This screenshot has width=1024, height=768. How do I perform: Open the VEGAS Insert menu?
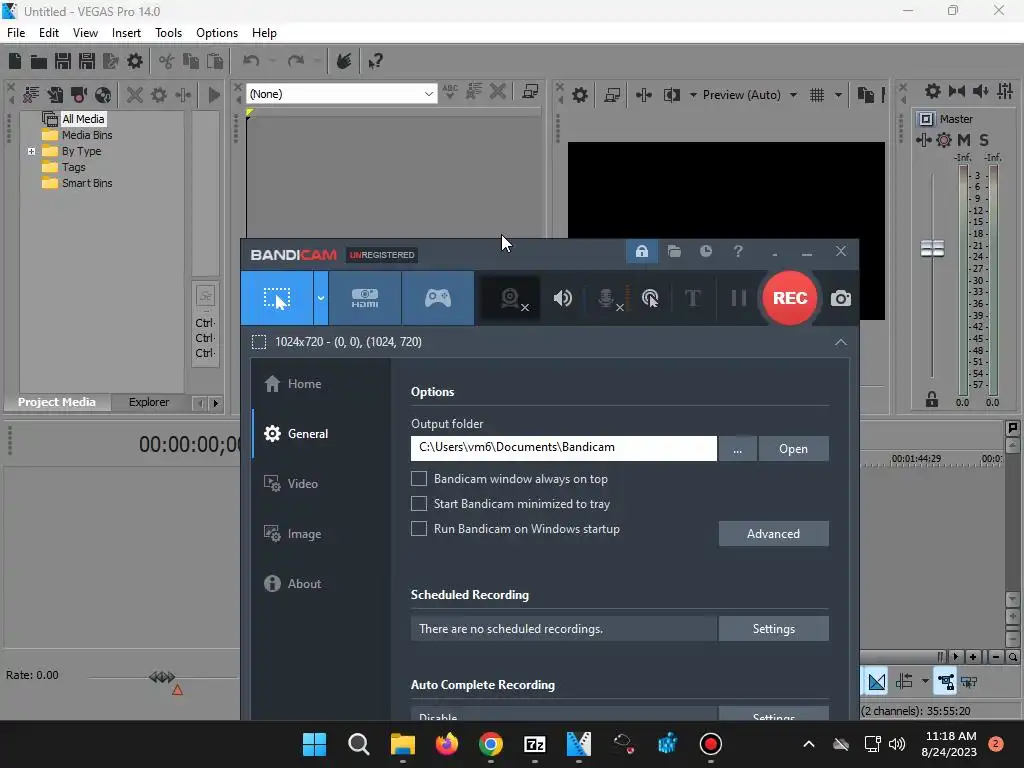click(126, 33)
